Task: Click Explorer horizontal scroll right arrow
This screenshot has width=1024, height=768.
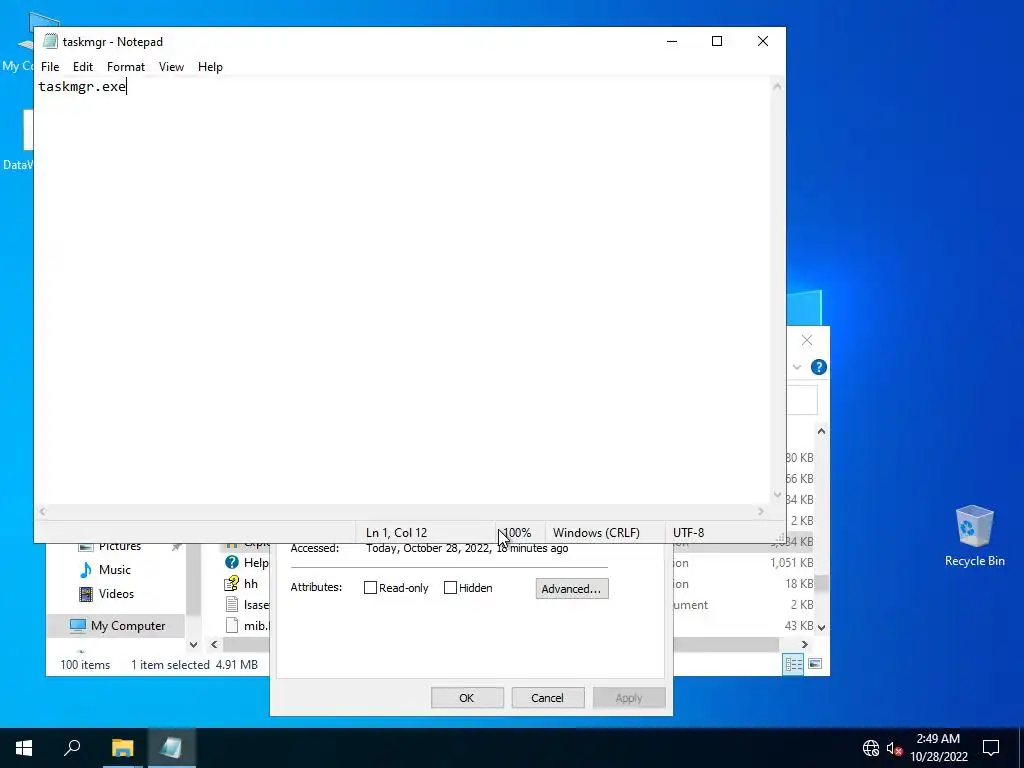Action: 805,645
